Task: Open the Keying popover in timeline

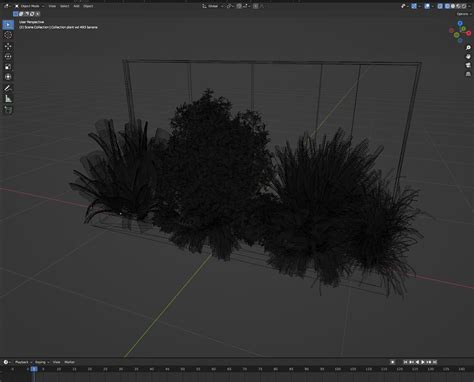Action: tap(41, 362)
